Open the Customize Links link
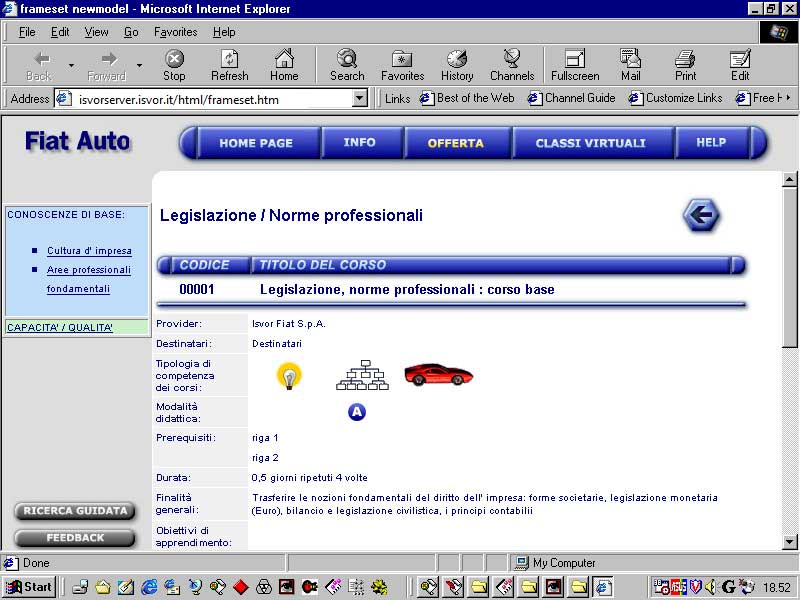Screen dimensions: 800x600 676,97
